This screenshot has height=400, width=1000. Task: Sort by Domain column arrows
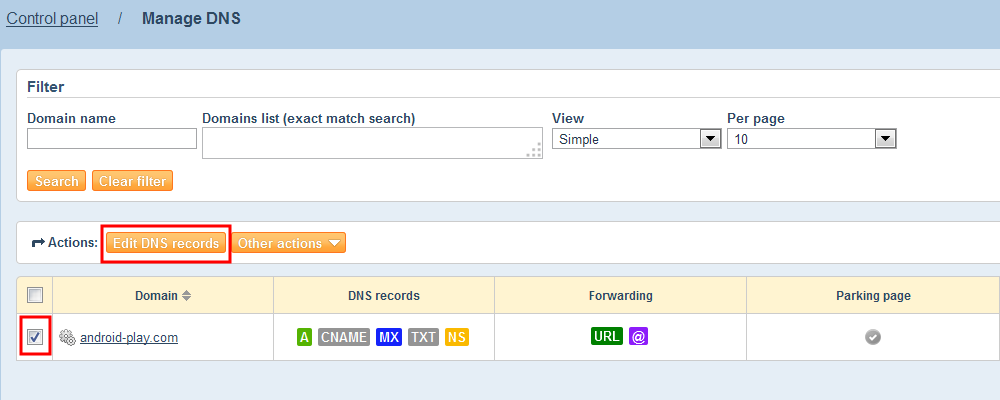click(x=186, y=296)
